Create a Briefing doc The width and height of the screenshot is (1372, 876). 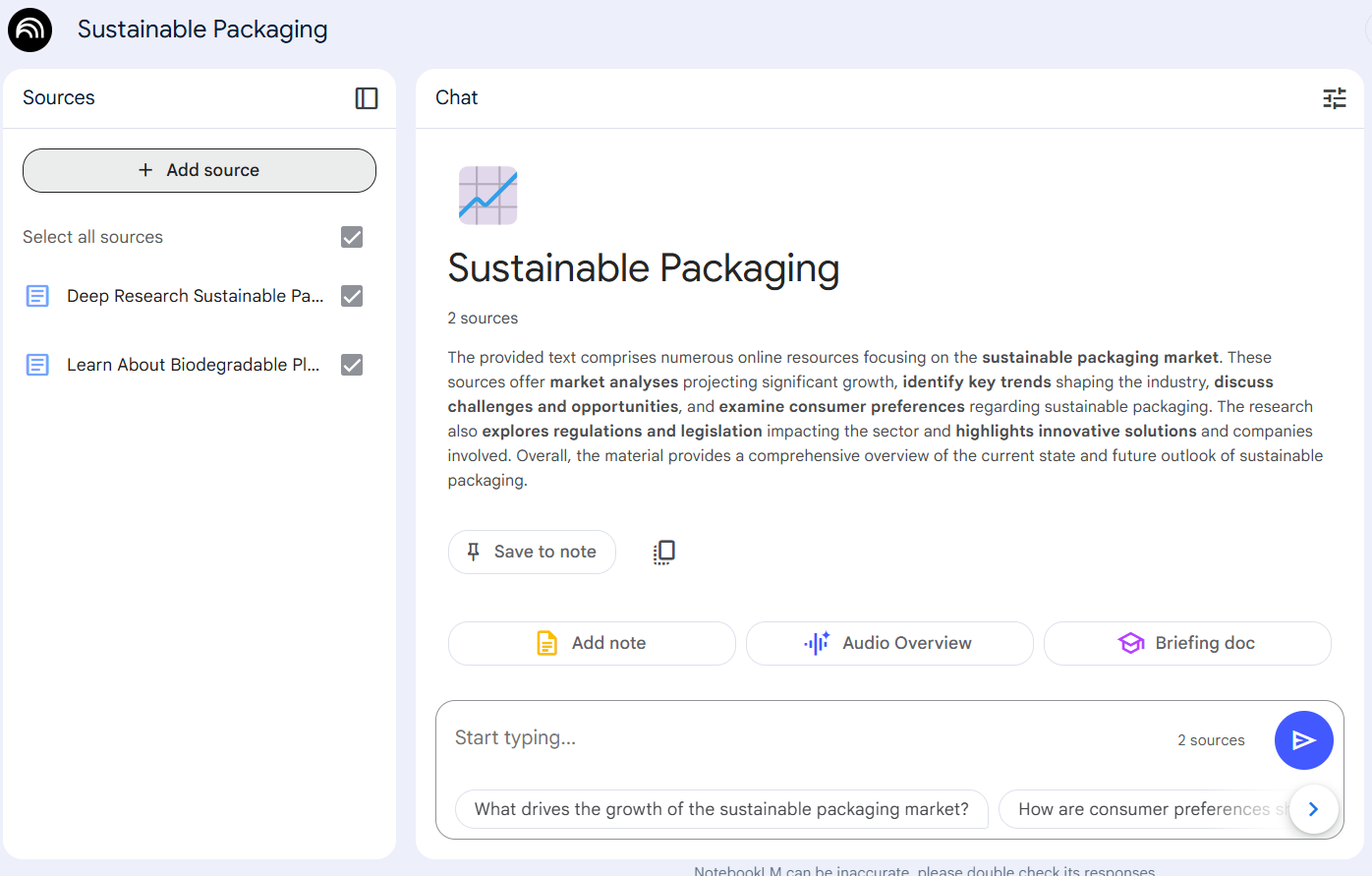pyautogui.click(x=1187, y=643)
